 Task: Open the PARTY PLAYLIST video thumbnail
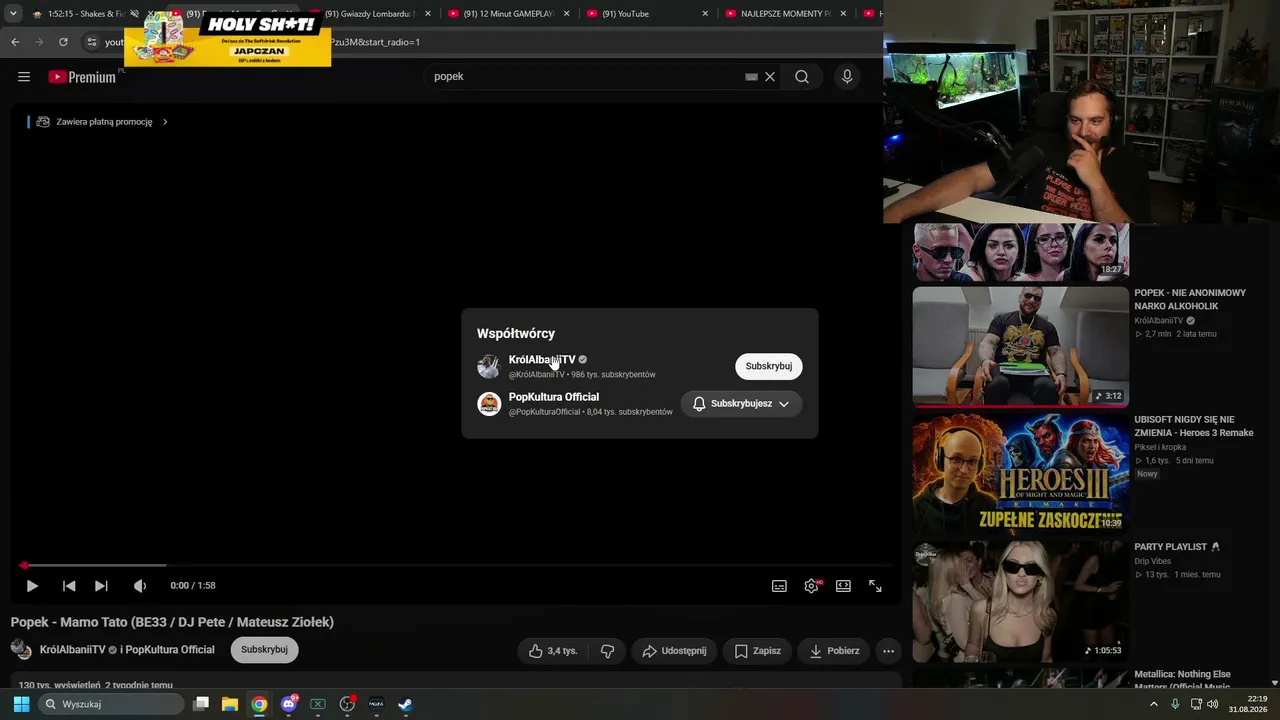1020,601
